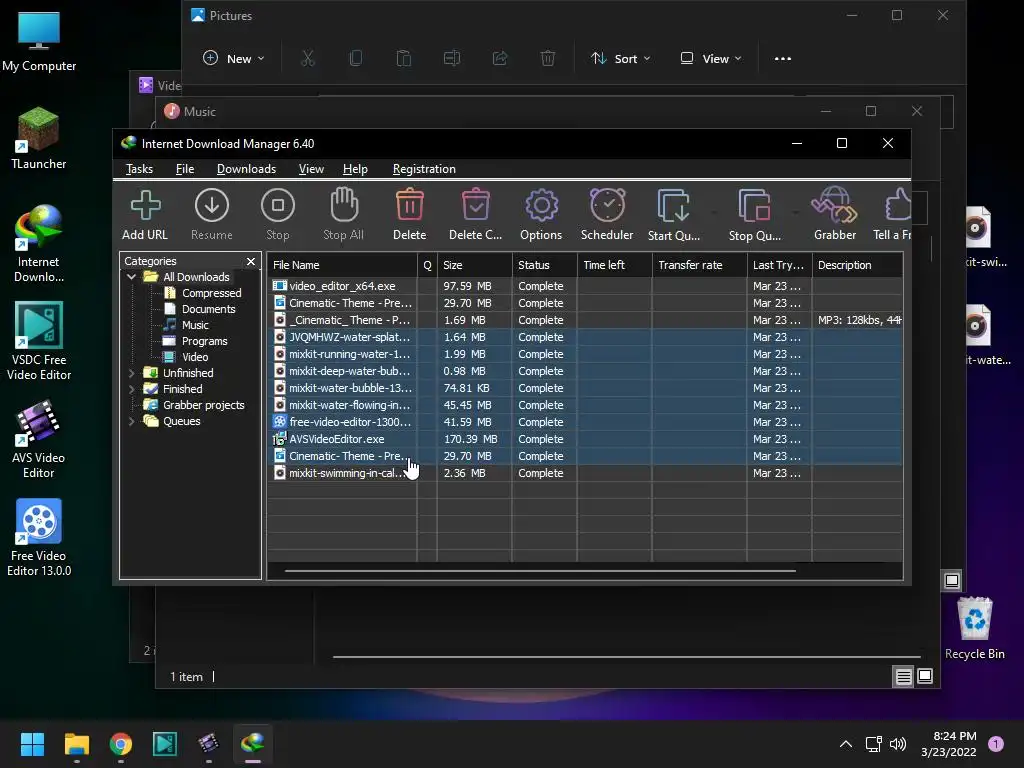Sort the list by Size column
The image size is (1024, 768).
[x=475, y=265]
